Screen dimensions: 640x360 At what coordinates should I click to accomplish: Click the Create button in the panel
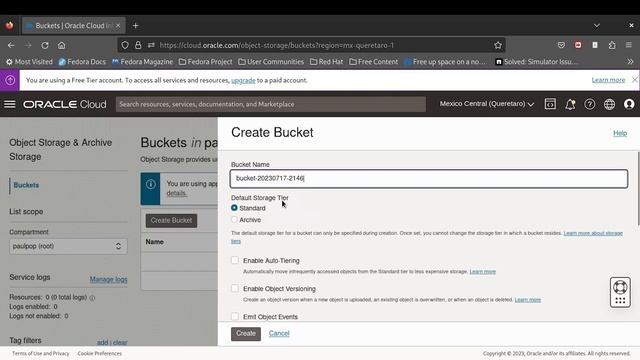click(x=246, y=333)
